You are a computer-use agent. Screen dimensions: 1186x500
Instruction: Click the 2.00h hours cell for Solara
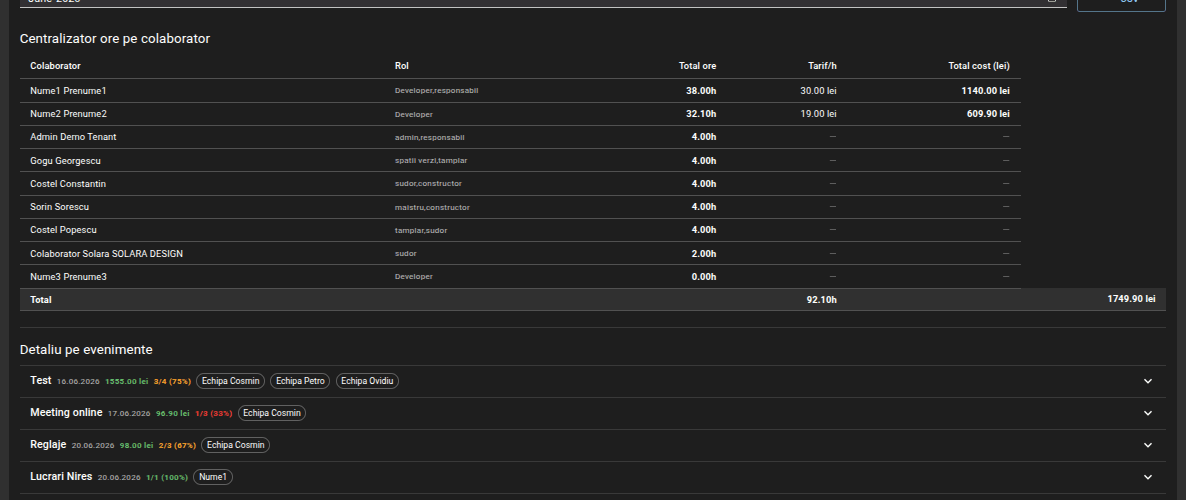pyautogui.click(x=703, y=253)
